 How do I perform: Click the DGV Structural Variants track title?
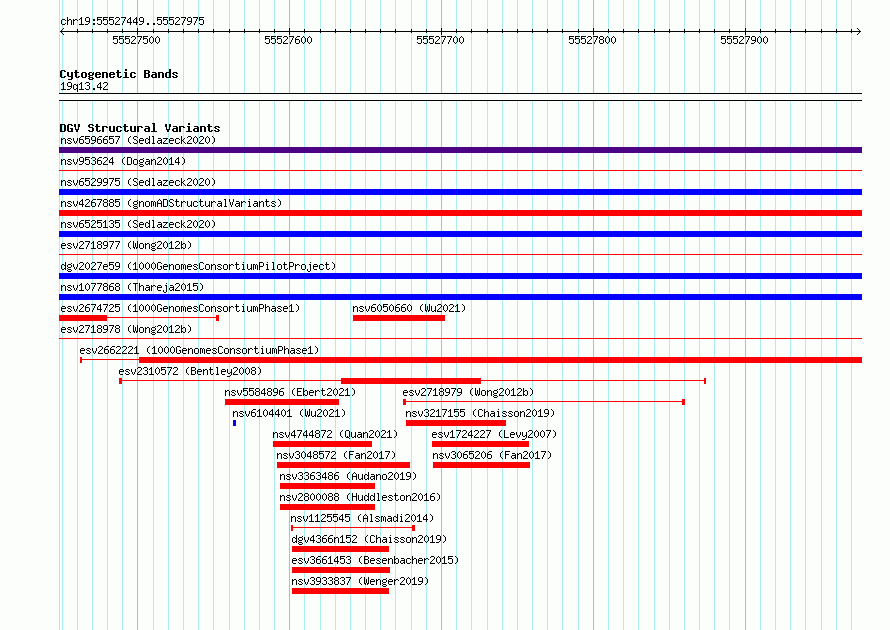(140, 128)
